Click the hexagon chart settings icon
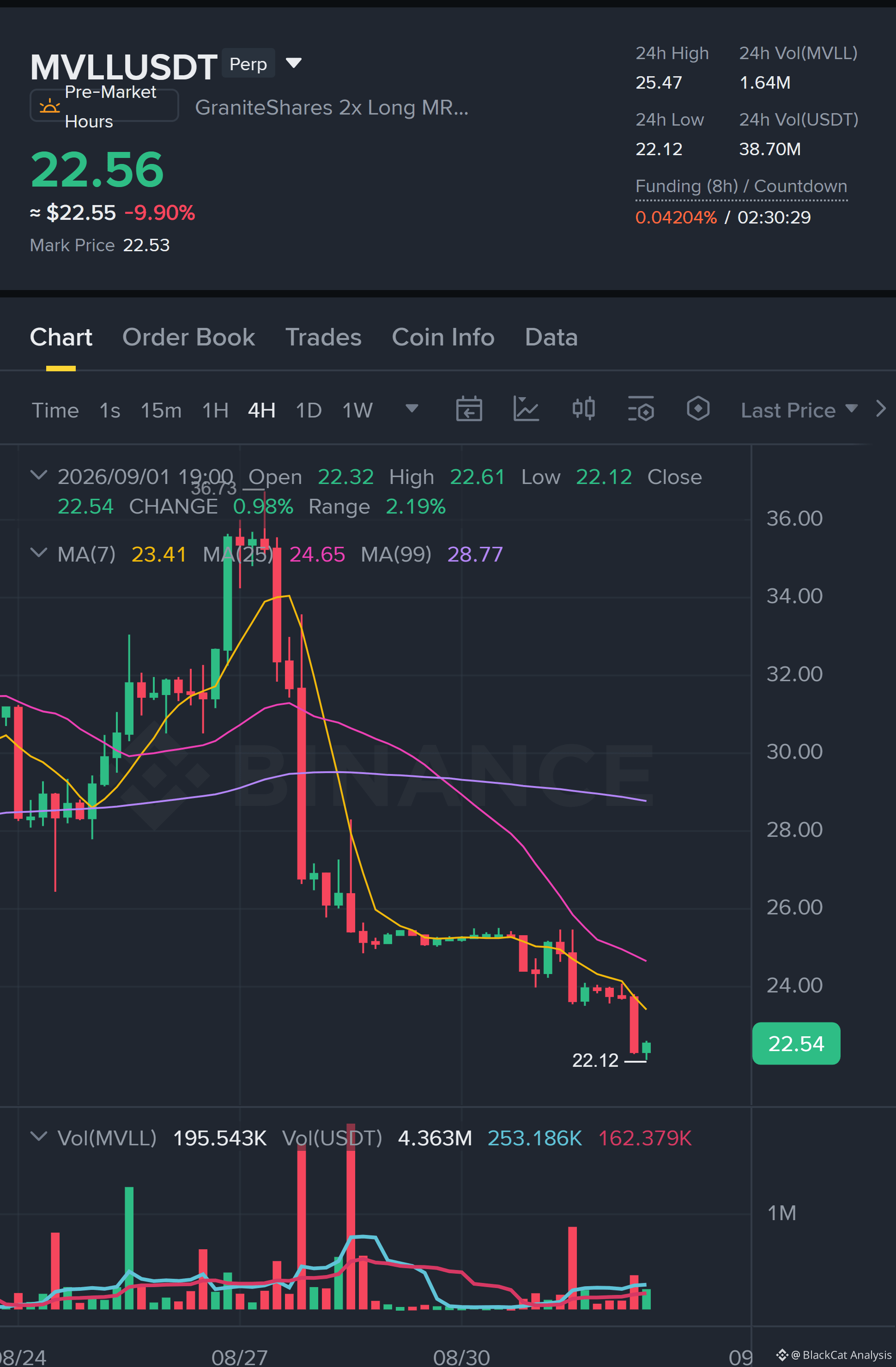The width and height of the screenshot is (896, 1367). [698, 409]
